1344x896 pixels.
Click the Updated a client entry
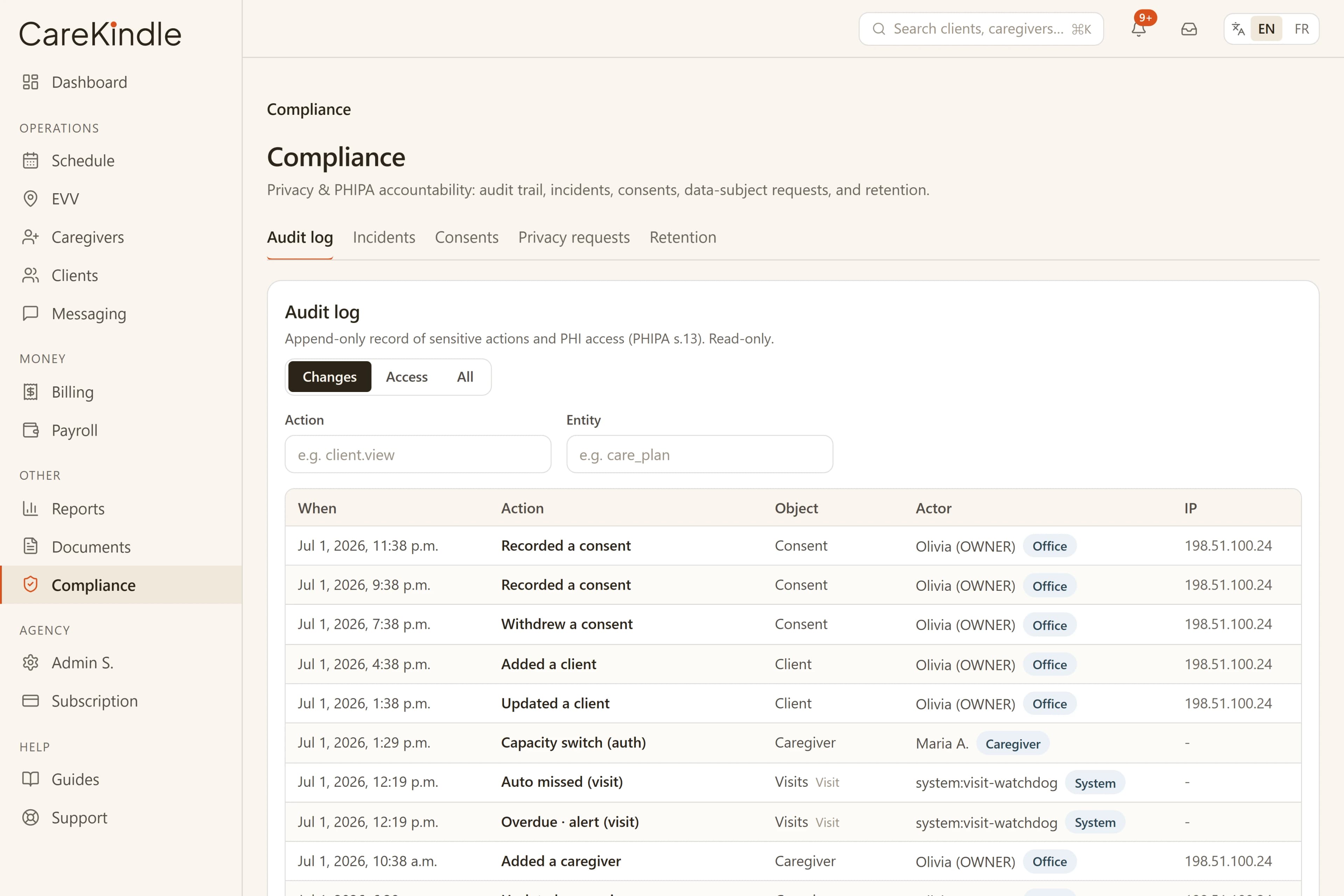click(x=555, y=703)
